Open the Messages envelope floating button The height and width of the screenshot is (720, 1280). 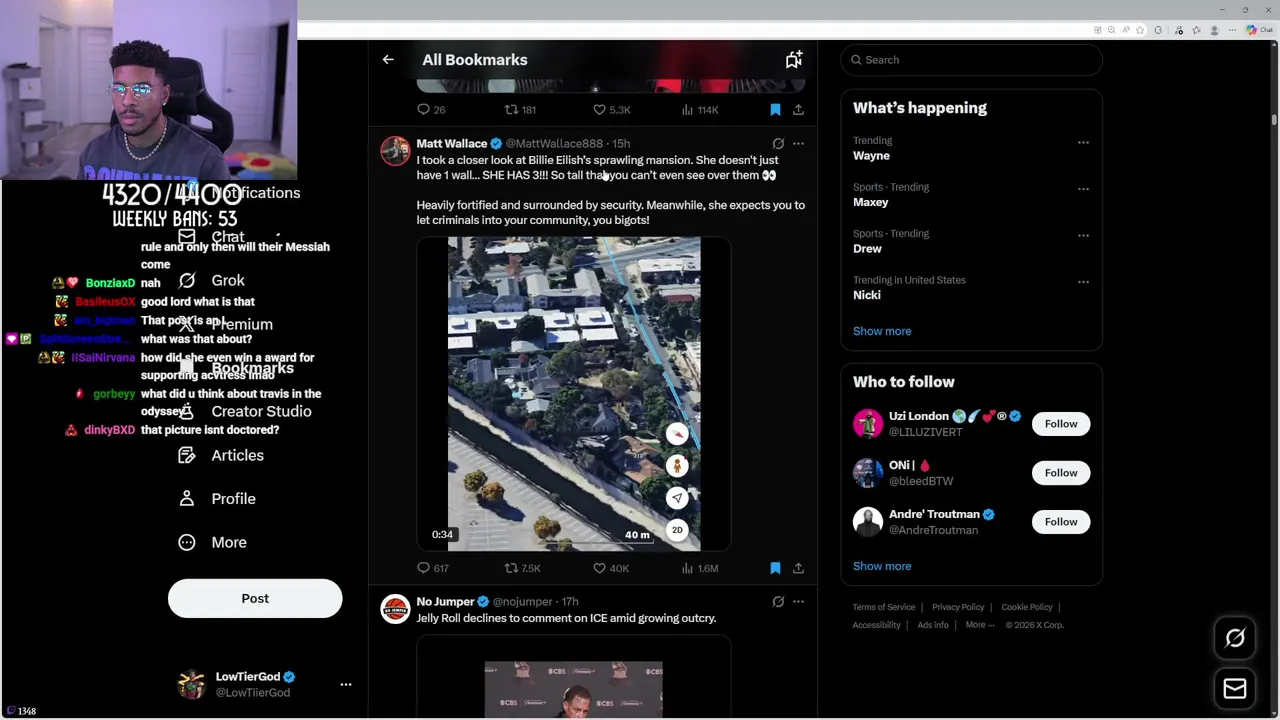1235,688
